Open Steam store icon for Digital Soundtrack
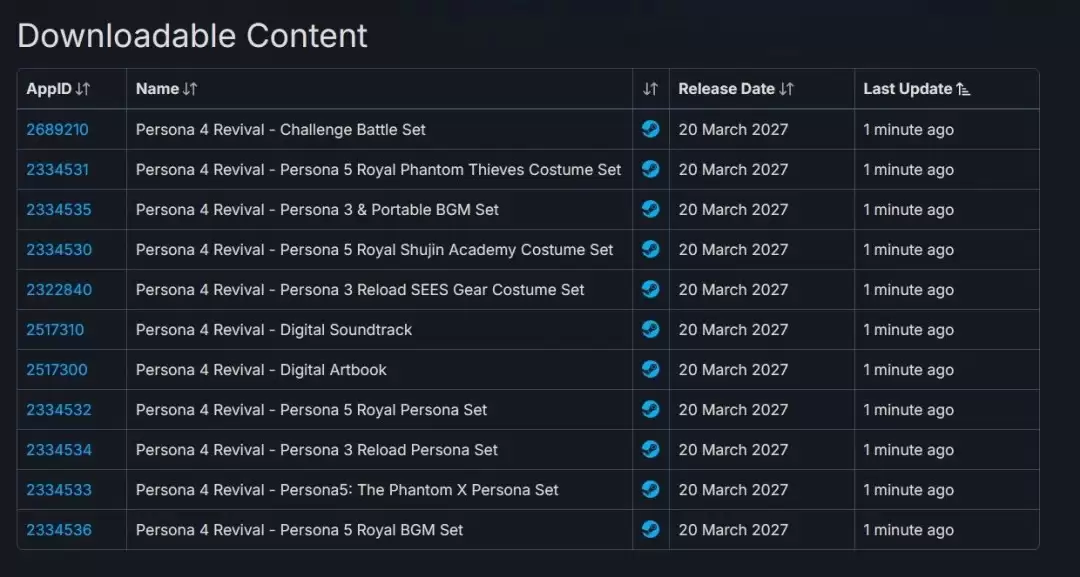Viewport: 1080px width, 577px height. tap(651, 329)
